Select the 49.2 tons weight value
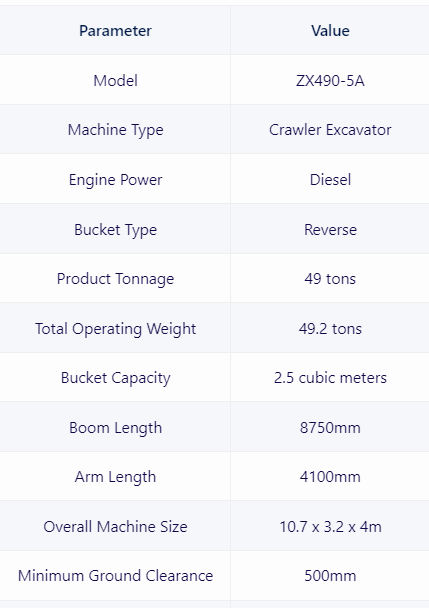 point(330,329)
